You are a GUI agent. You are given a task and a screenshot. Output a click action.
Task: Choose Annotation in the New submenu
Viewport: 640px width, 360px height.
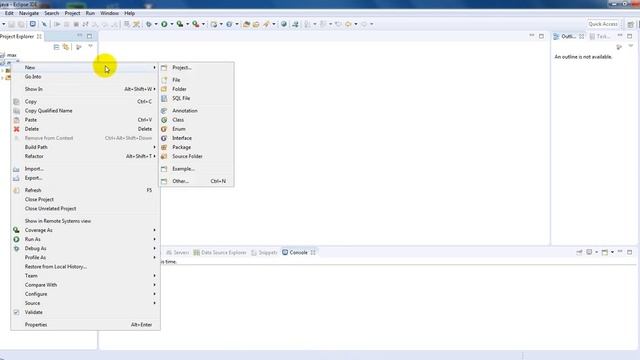point(196,111)
